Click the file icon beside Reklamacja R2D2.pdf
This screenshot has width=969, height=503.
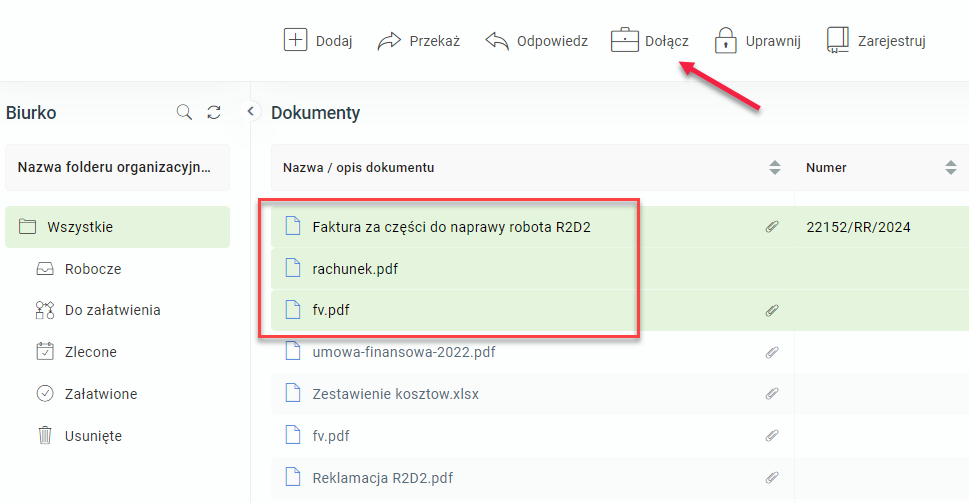292,477
